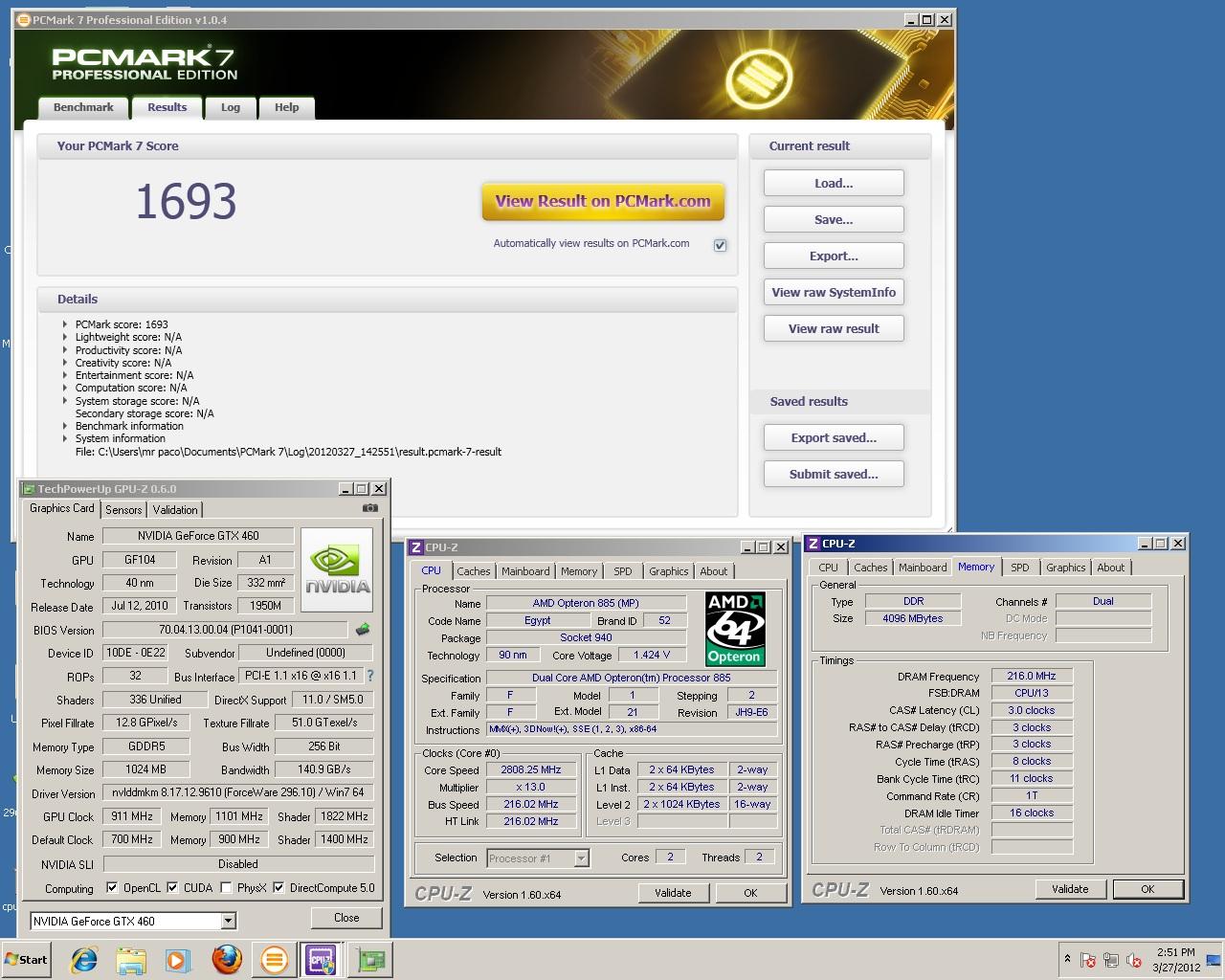
Task: Click the Memory CPU-Z window title icon
Action: click(x=813, y=544)
